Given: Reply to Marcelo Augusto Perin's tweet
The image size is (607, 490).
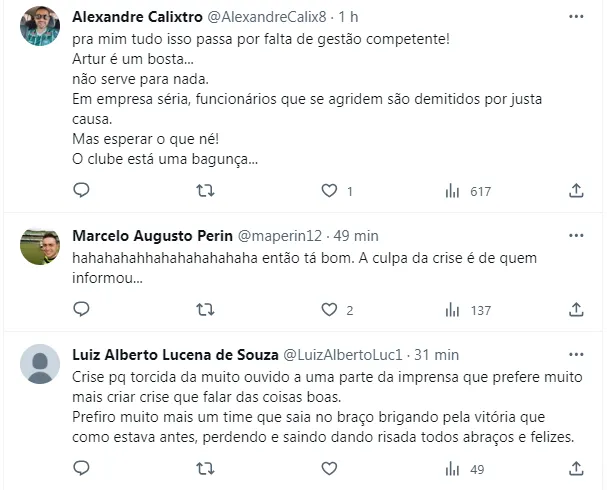Looking at the screenshot, I should [82, 310].
